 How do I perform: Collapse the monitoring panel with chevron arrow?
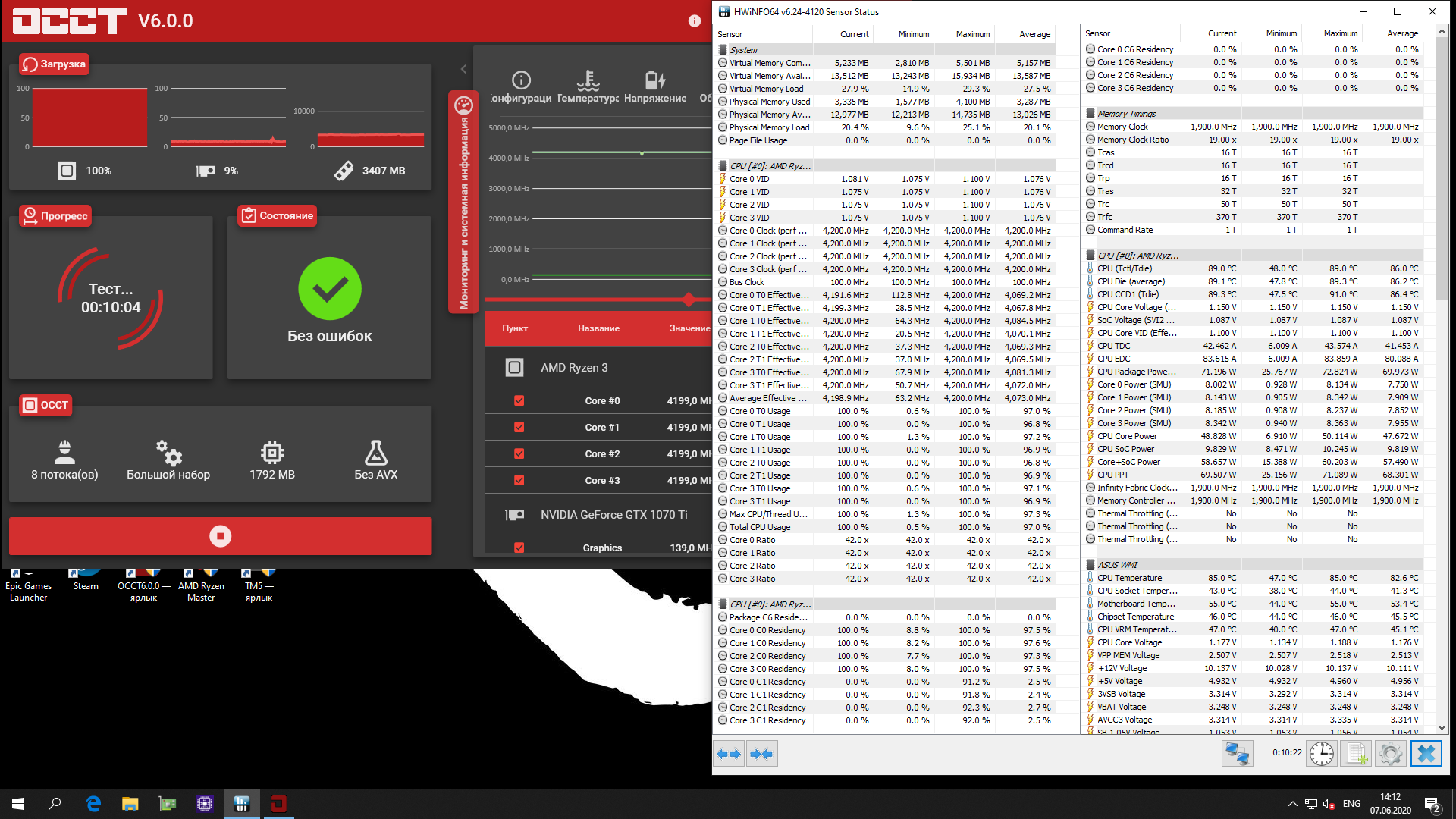(x=463, y=69)
